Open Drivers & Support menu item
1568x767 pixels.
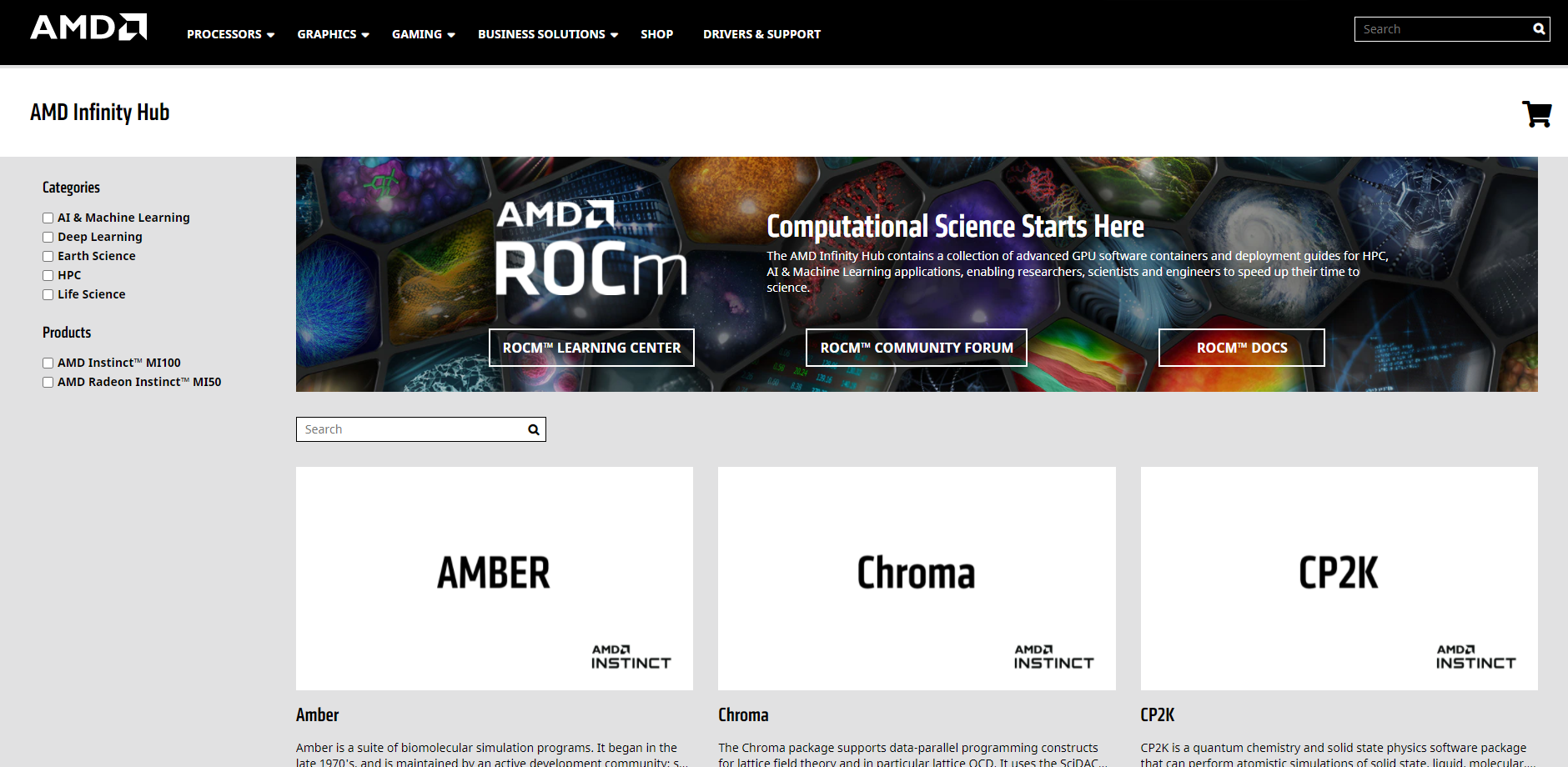pyautogui.click(x=761, y=34)
